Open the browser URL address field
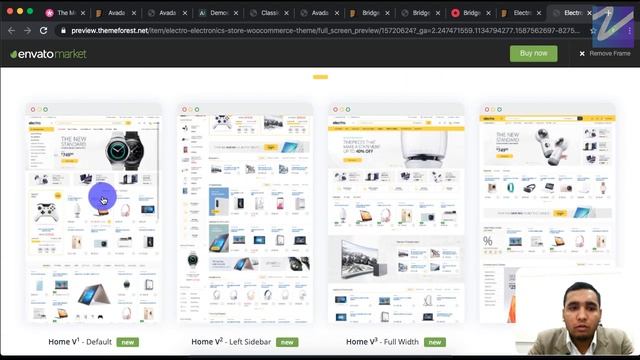Screen dimensions: 640x360 click(x=325, y=31)
